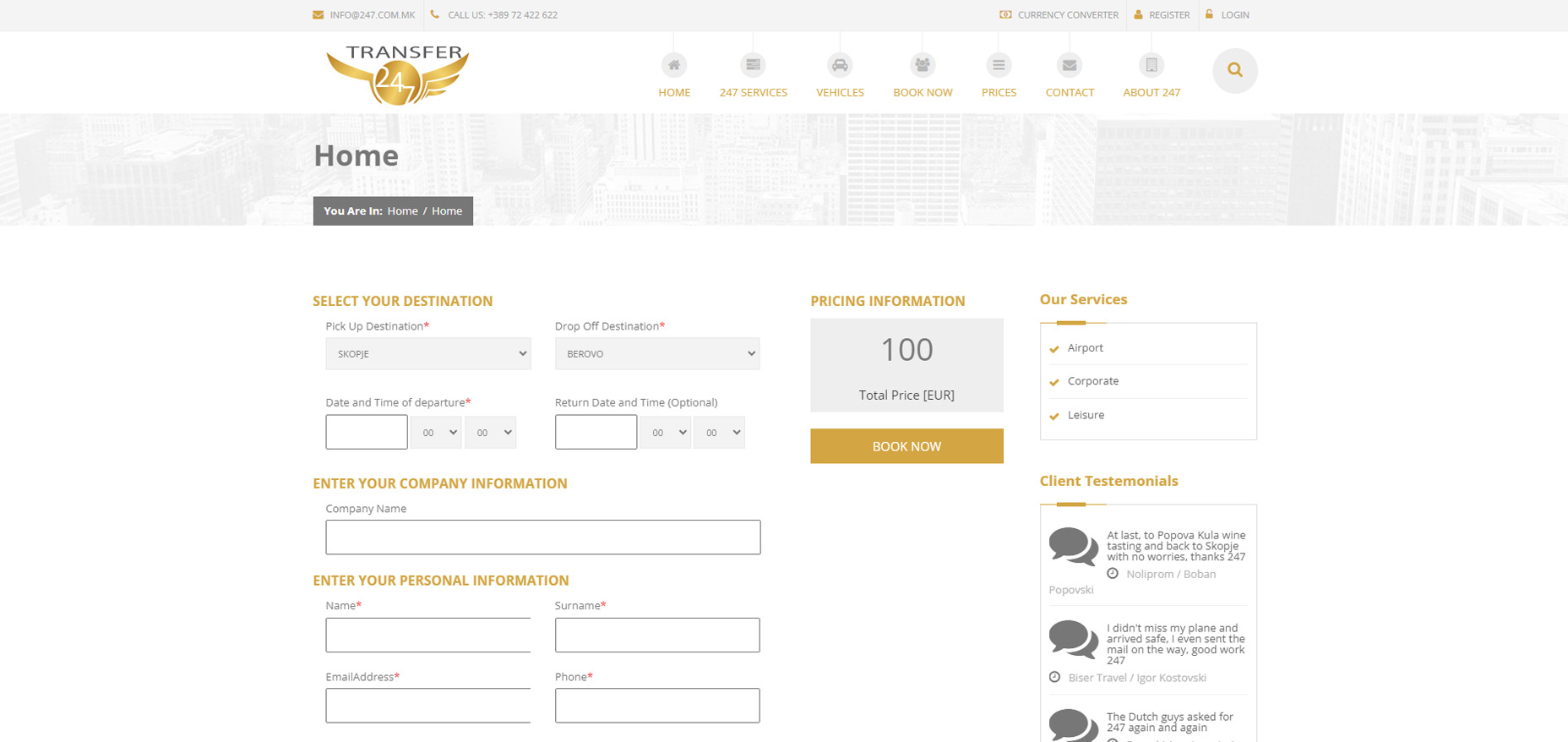Open the return minute dropdown
The image size is (1568, 742).
[x=719, y=433]
